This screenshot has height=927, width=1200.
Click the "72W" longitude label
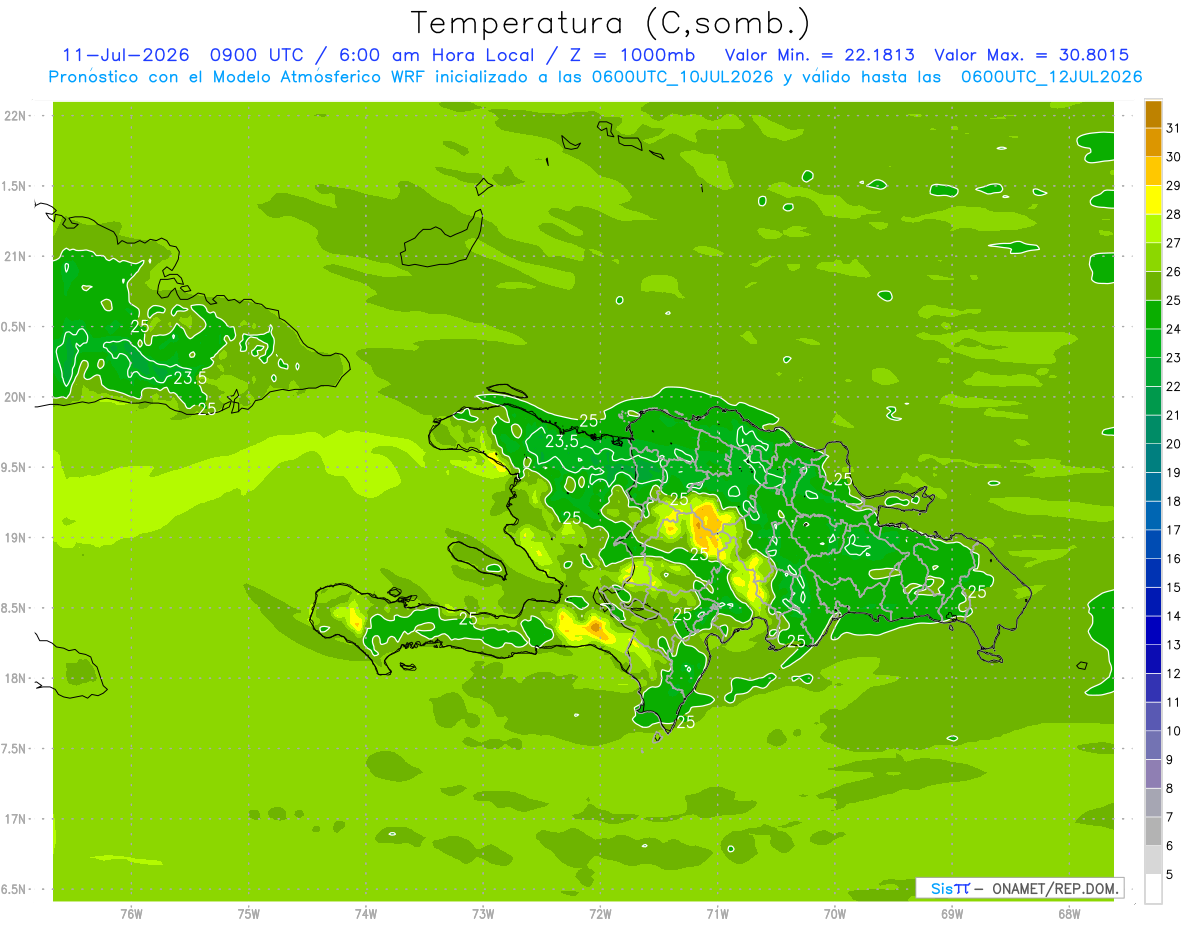click(x=600, y=913)
